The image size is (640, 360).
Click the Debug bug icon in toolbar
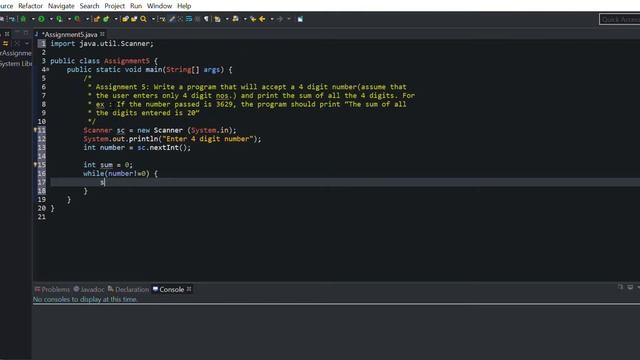(x=23, y=19)
